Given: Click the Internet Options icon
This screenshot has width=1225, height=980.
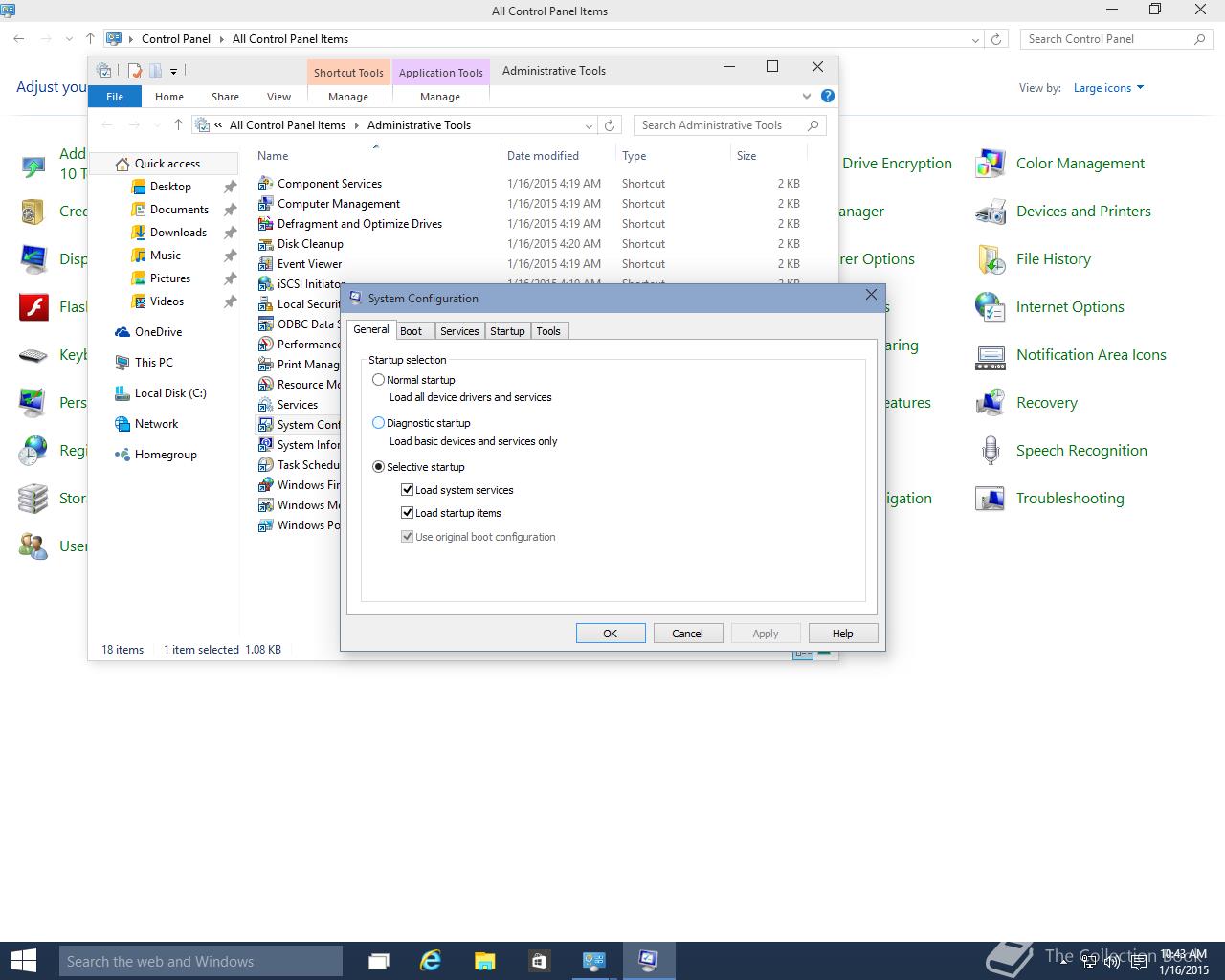Looking at the screenshot, I should (990, 307).
